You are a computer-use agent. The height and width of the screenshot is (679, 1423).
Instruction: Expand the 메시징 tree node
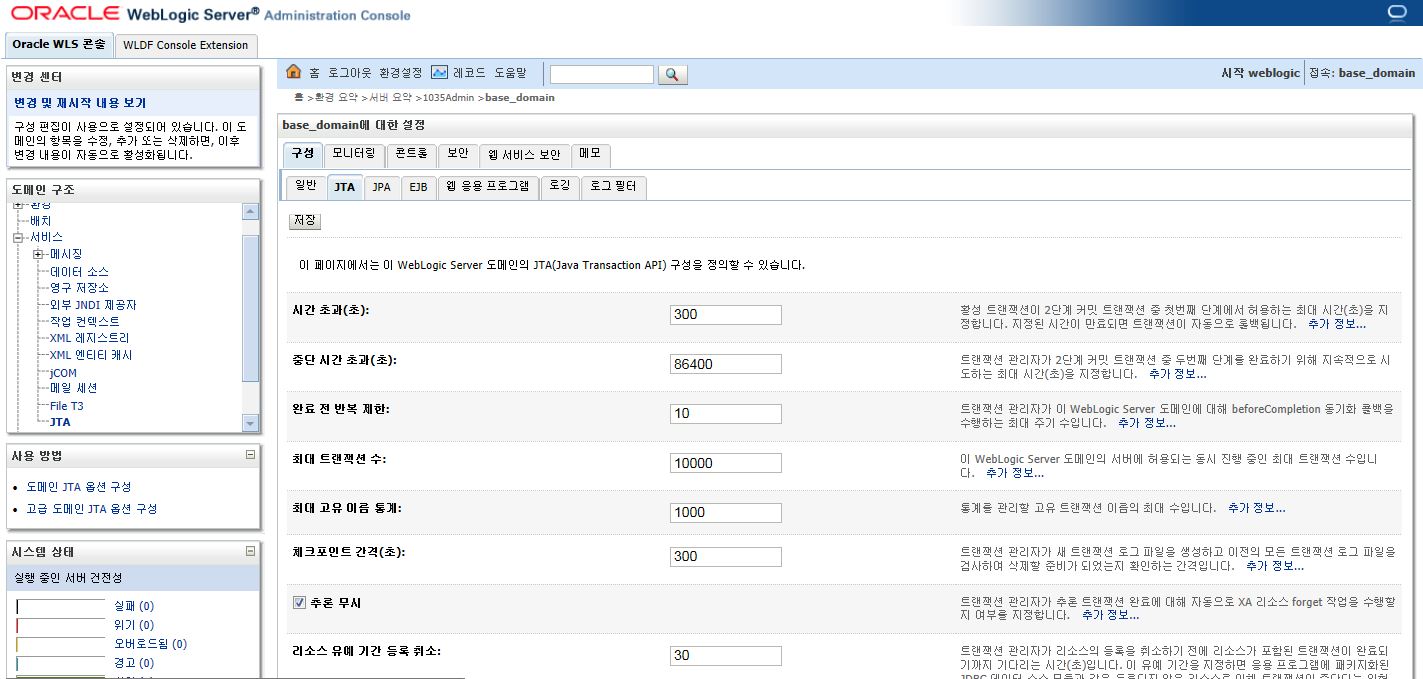point(38,254)
